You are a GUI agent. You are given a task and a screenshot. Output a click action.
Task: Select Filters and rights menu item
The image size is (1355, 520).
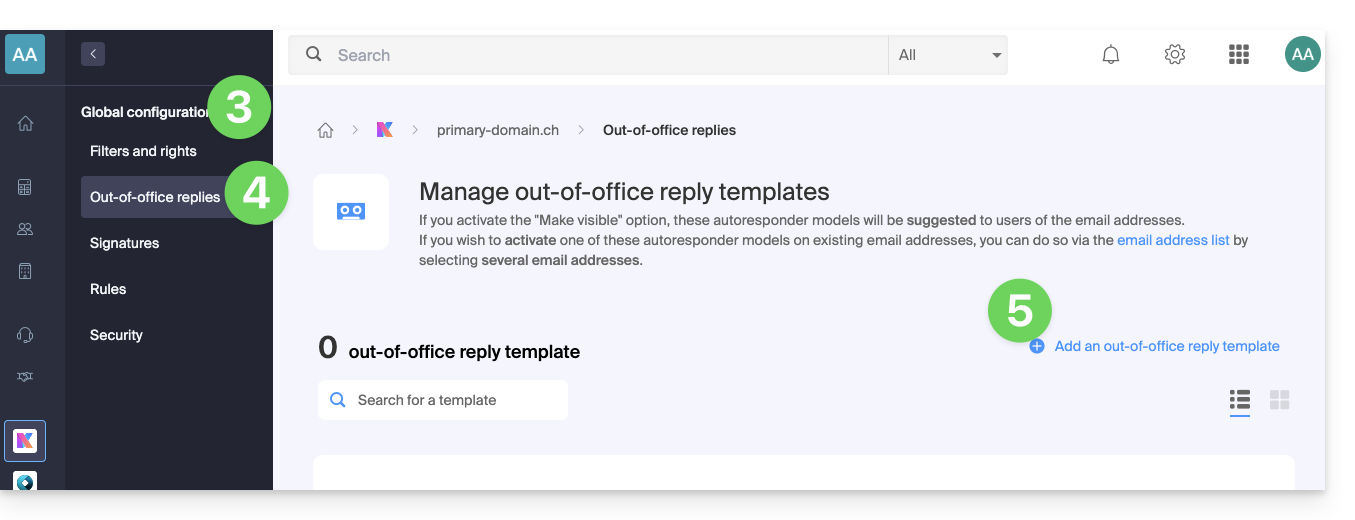tap(143, 151)
